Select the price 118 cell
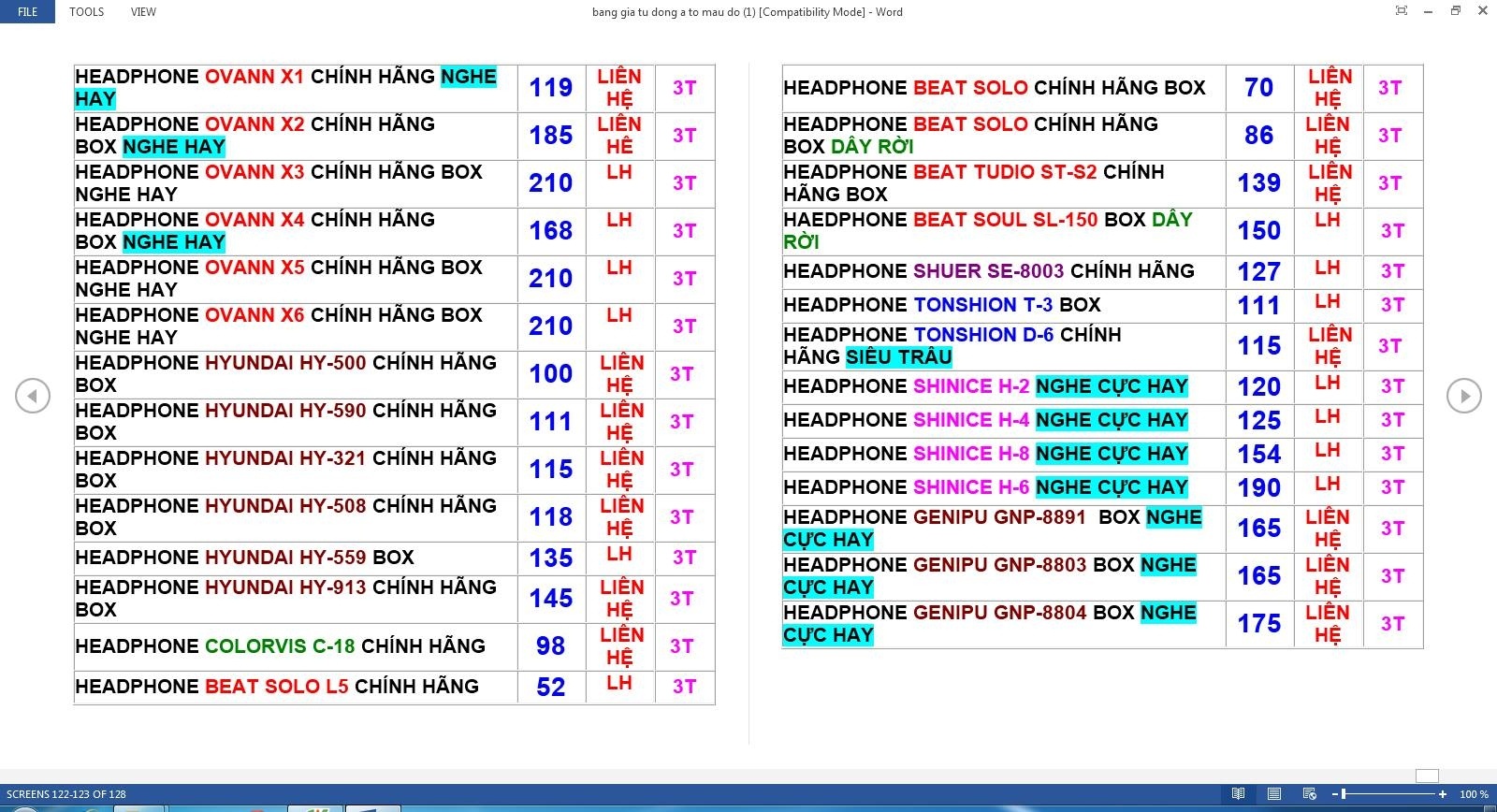Screen dimensions: 1497x812 (x=551, y=517)
